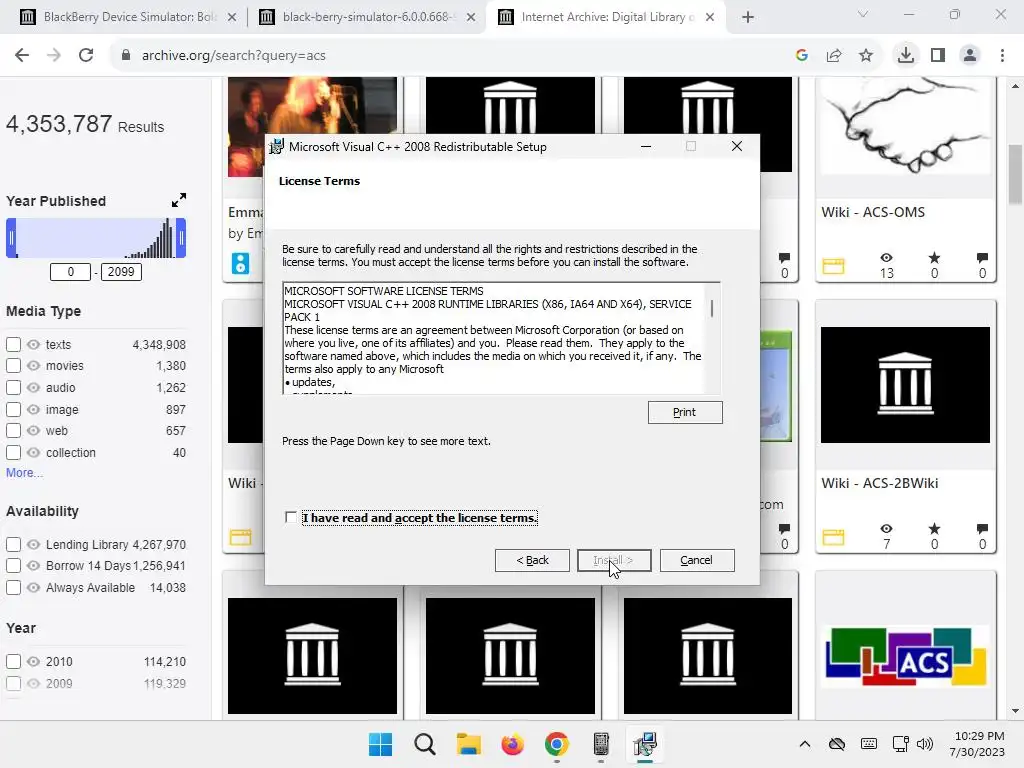
Task: Launch Firefox from the taskbar
Action: [513, 744]
